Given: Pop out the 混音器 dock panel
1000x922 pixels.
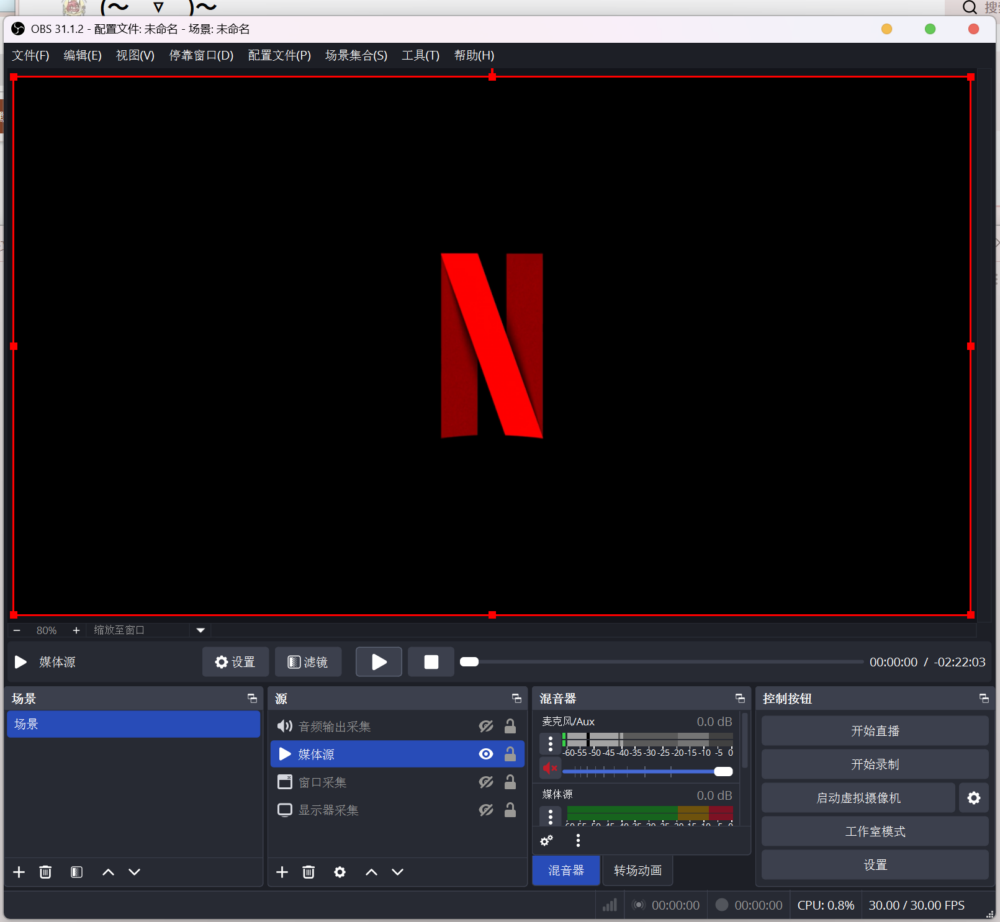Looking at the screenshot, I should tap(740, 698).
